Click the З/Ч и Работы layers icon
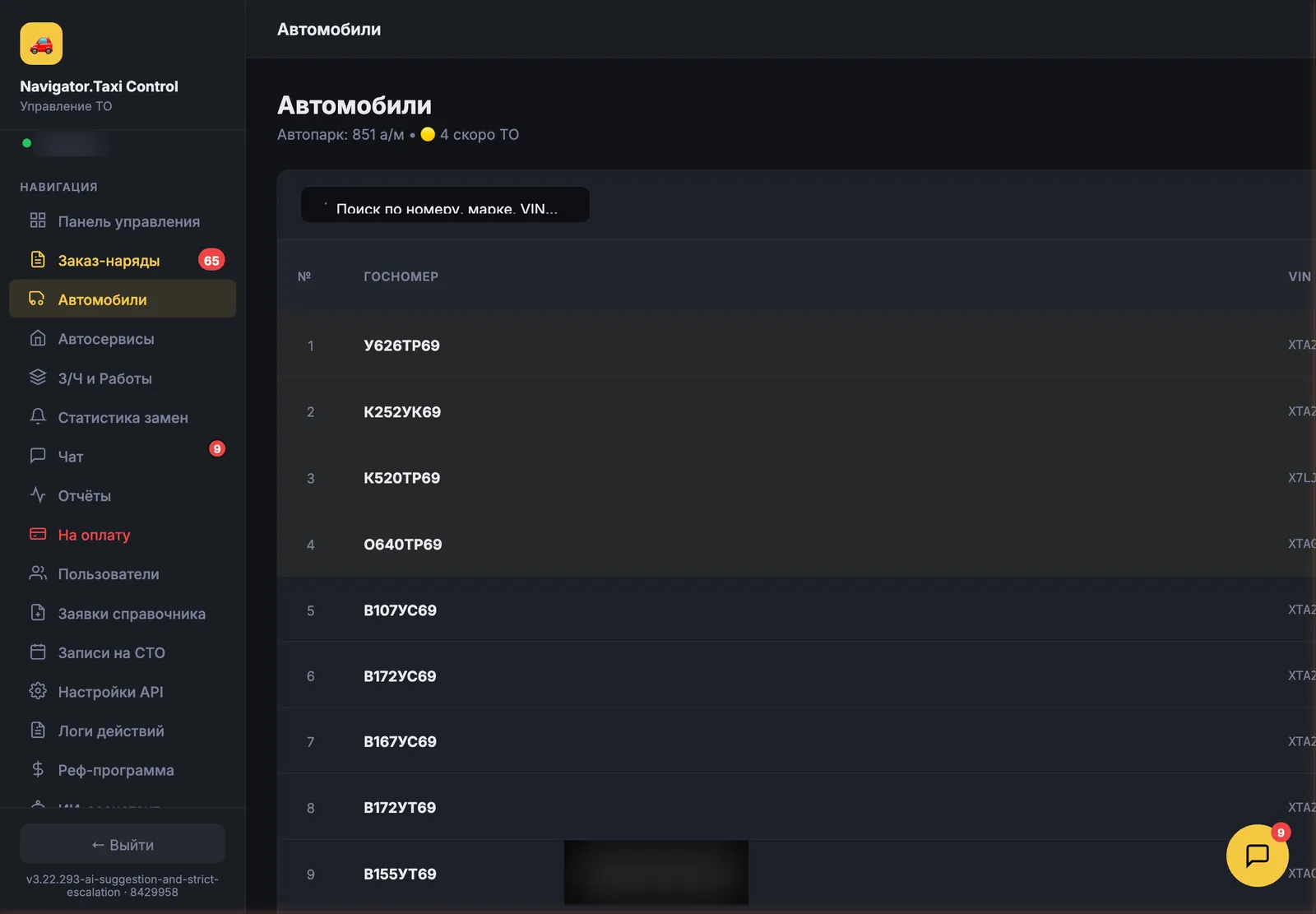Screen dimensions: 1316x914 point(38,378)
